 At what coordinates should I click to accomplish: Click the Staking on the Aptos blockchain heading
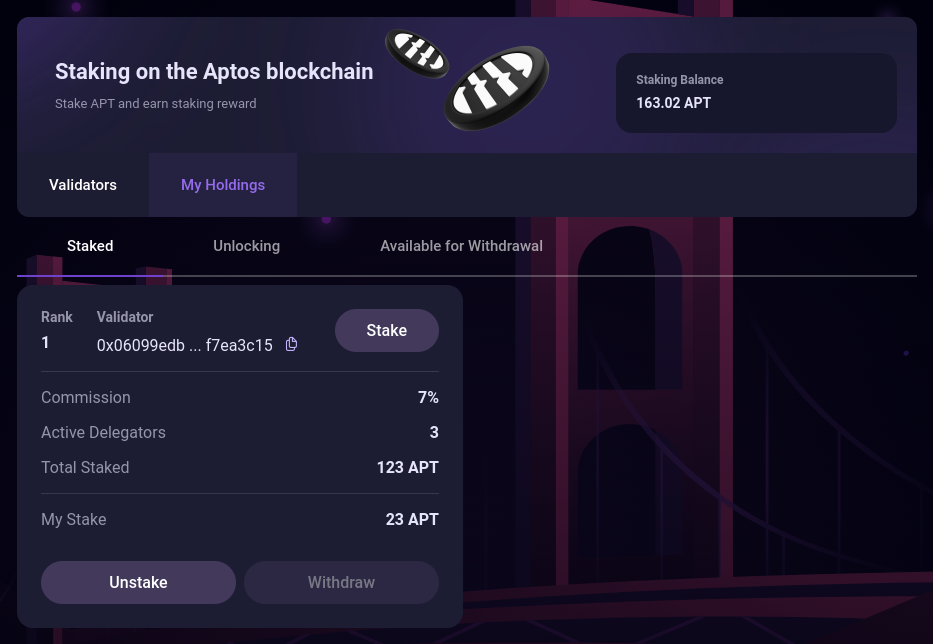tap(214, 72)
